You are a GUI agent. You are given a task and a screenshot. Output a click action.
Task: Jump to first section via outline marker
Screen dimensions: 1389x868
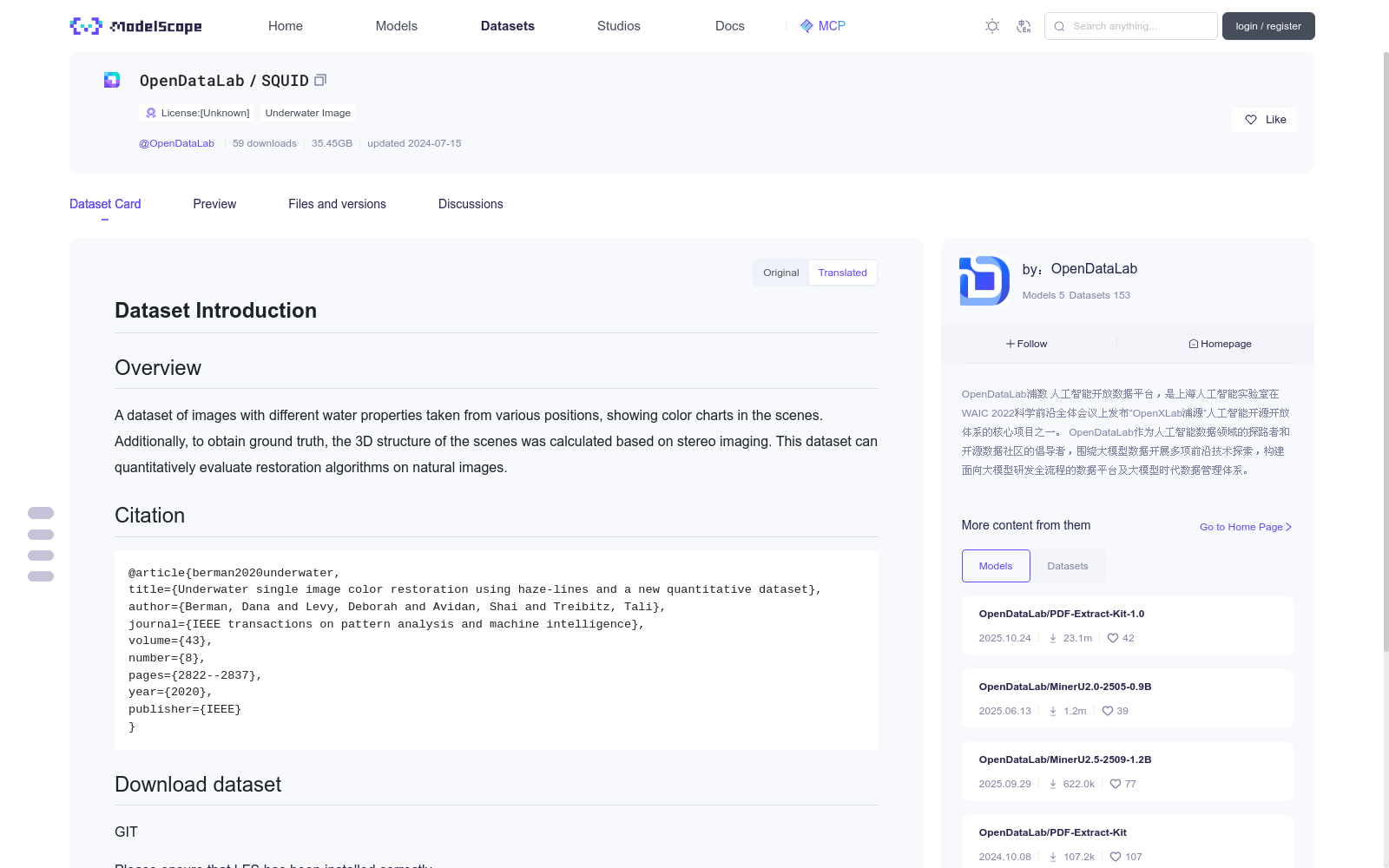pyautogui.click(x=41, y=513)
